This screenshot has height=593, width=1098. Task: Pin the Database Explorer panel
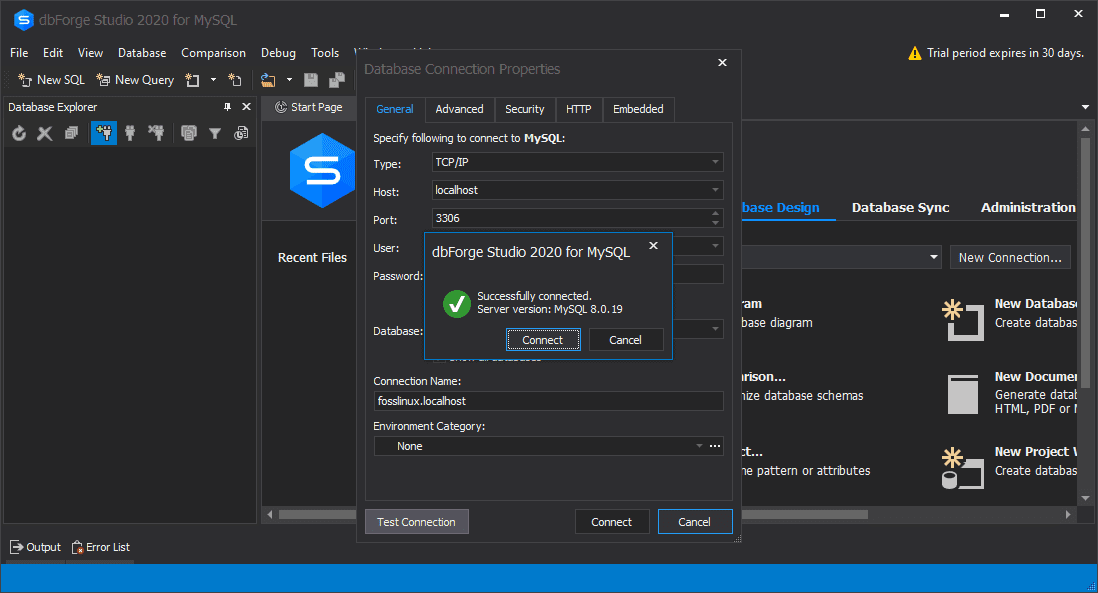pyautogui.click(x=227, y=106)
